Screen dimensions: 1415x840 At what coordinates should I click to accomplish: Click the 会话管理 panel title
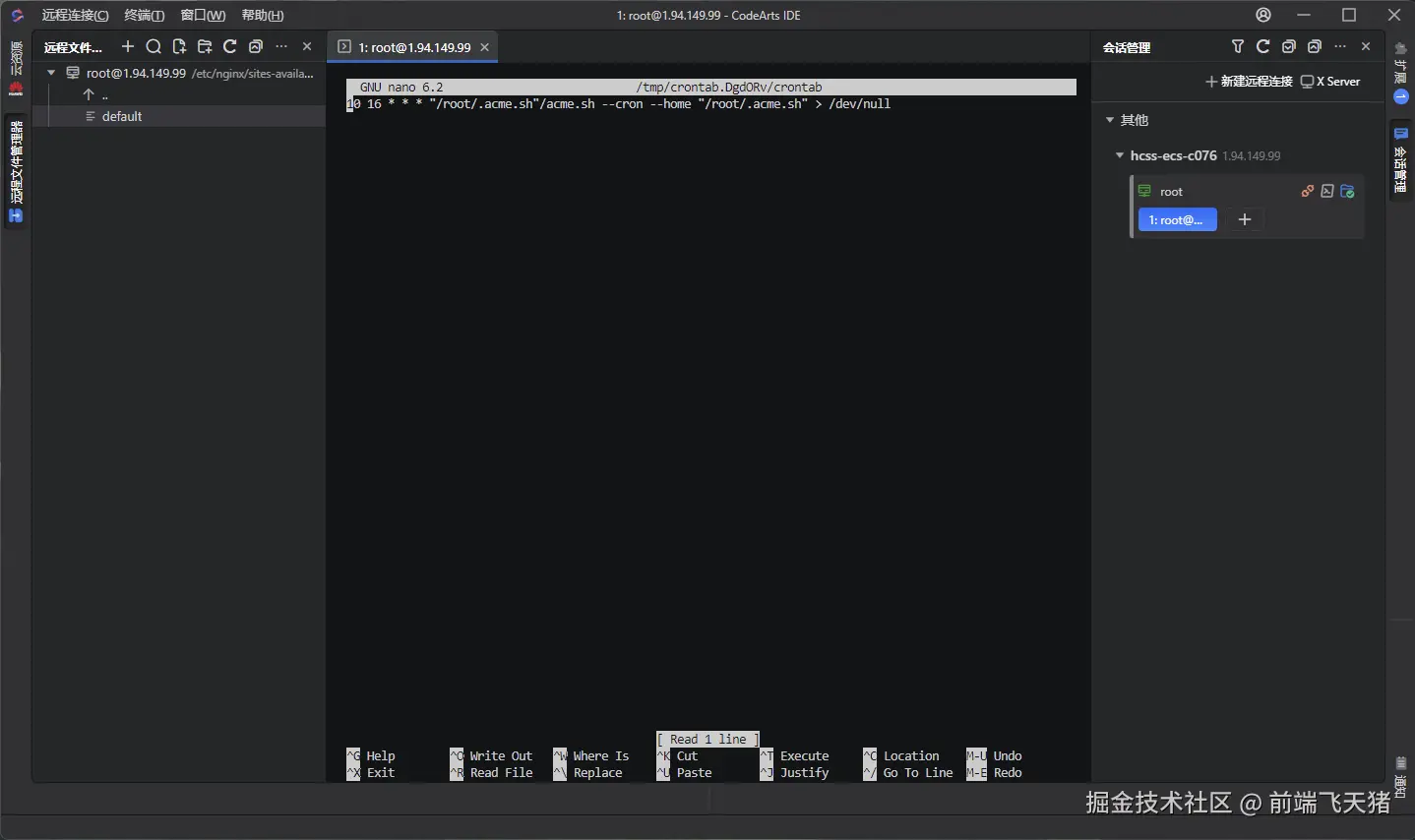tap(1127, 47)
